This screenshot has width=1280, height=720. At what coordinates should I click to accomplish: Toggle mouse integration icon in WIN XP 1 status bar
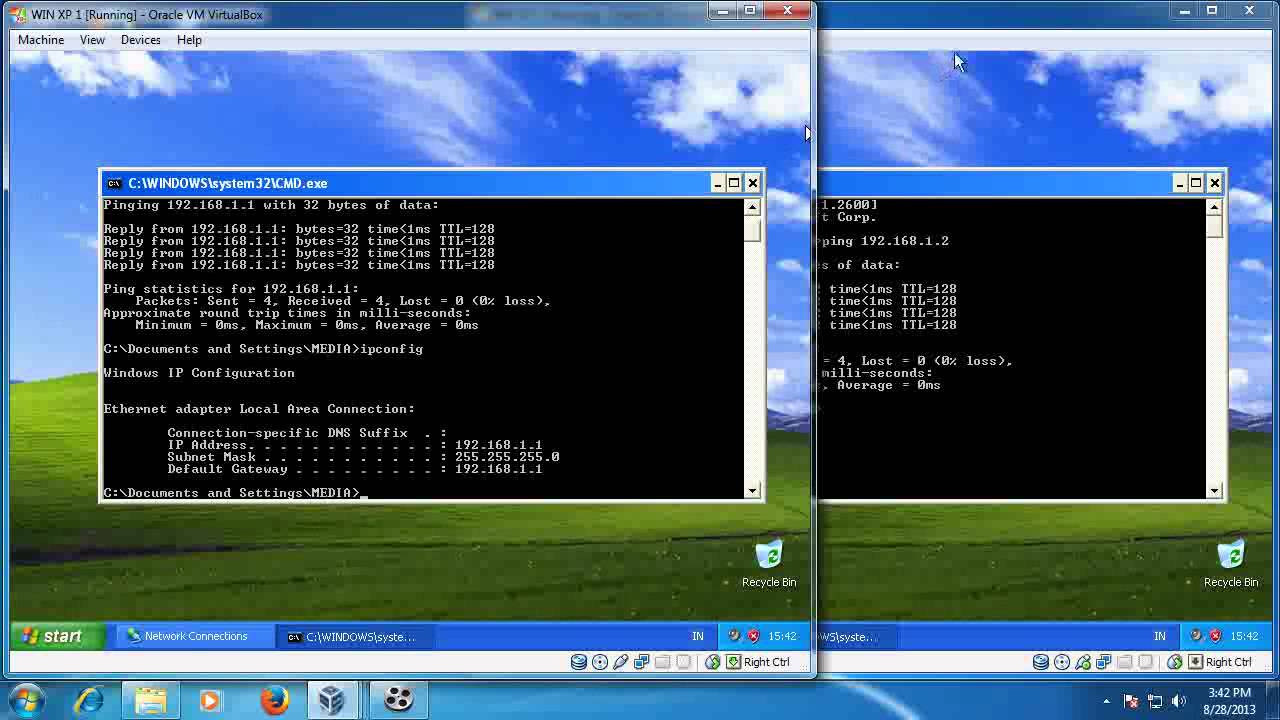pos(712,662)
